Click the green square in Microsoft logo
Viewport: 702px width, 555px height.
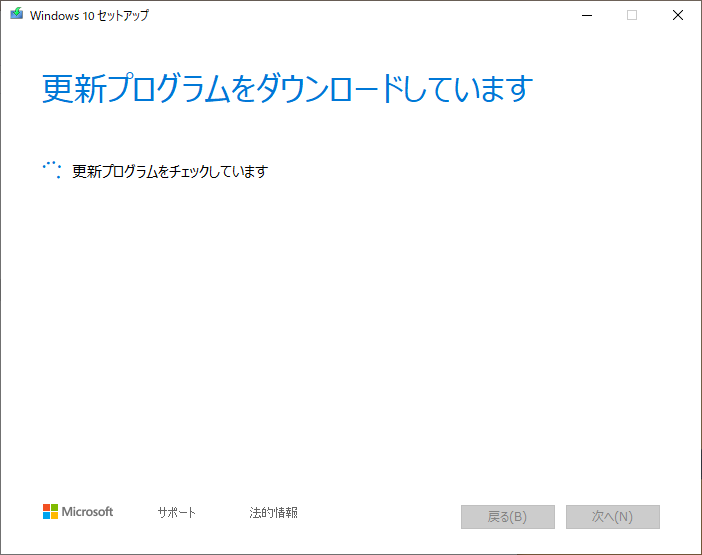54,508
